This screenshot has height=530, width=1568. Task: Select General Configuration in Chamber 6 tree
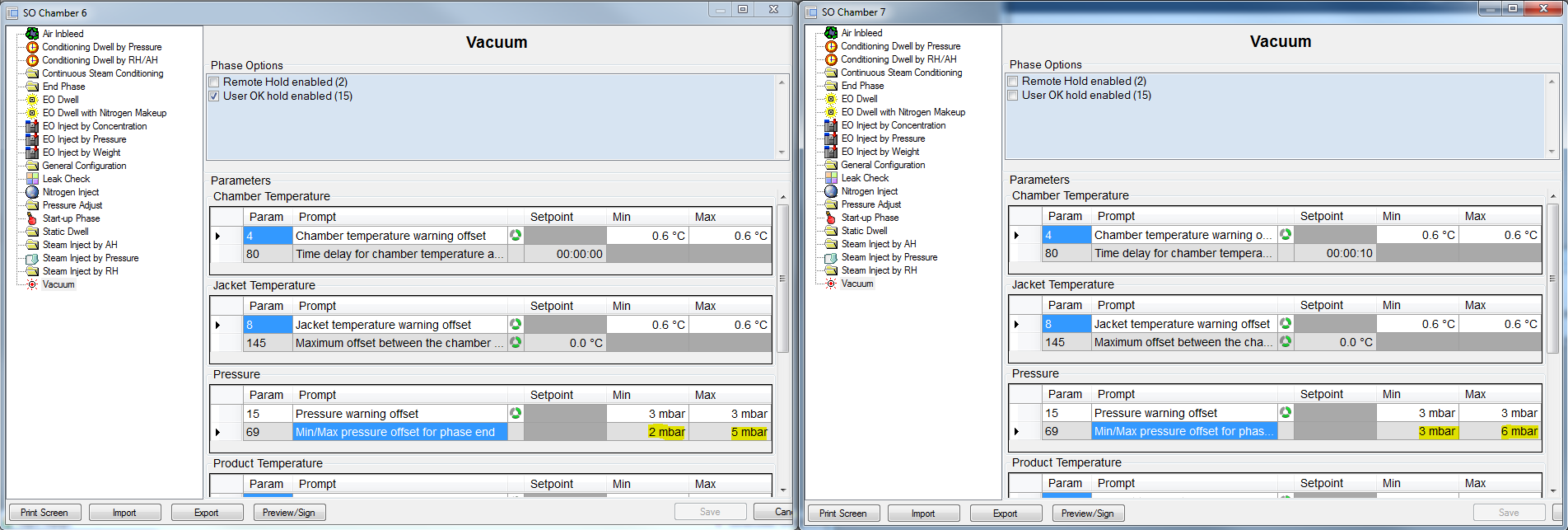click(x=84, y=166)
